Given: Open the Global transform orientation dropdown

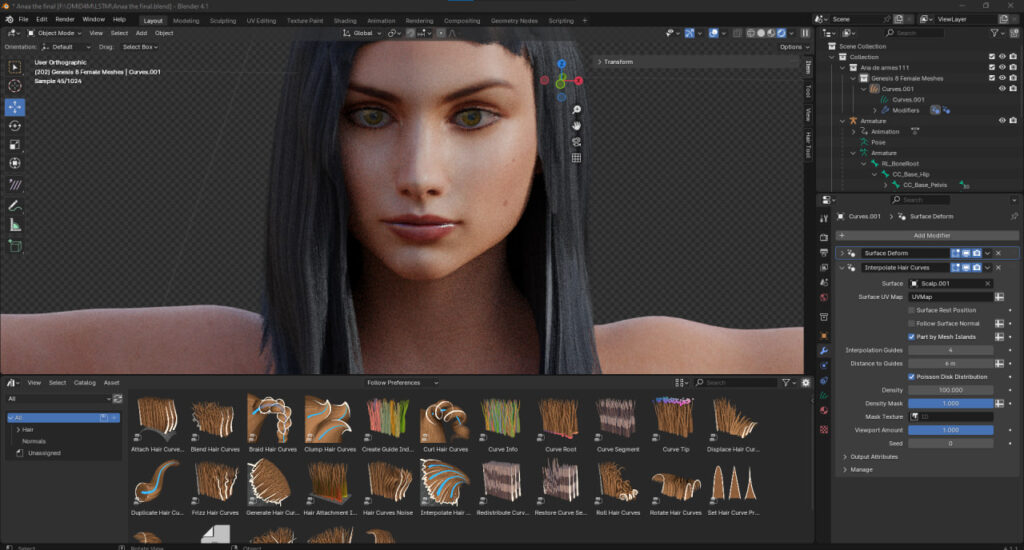Looking at the screenshot, I should coord(362,33).
